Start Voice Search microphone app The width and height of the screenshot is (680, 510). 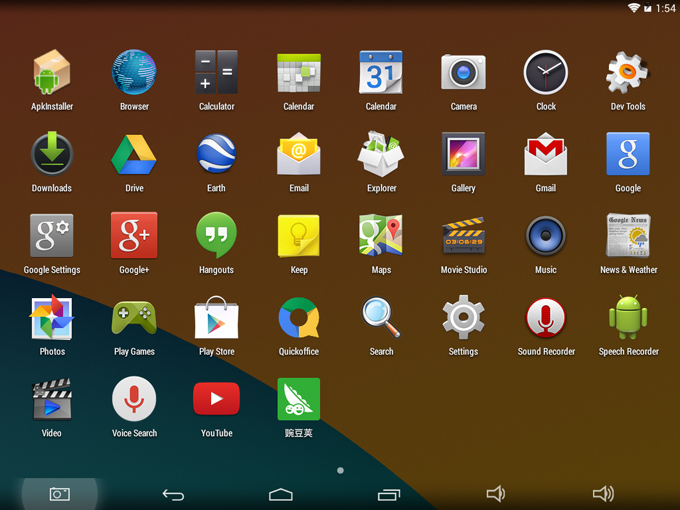pos(134,399)
